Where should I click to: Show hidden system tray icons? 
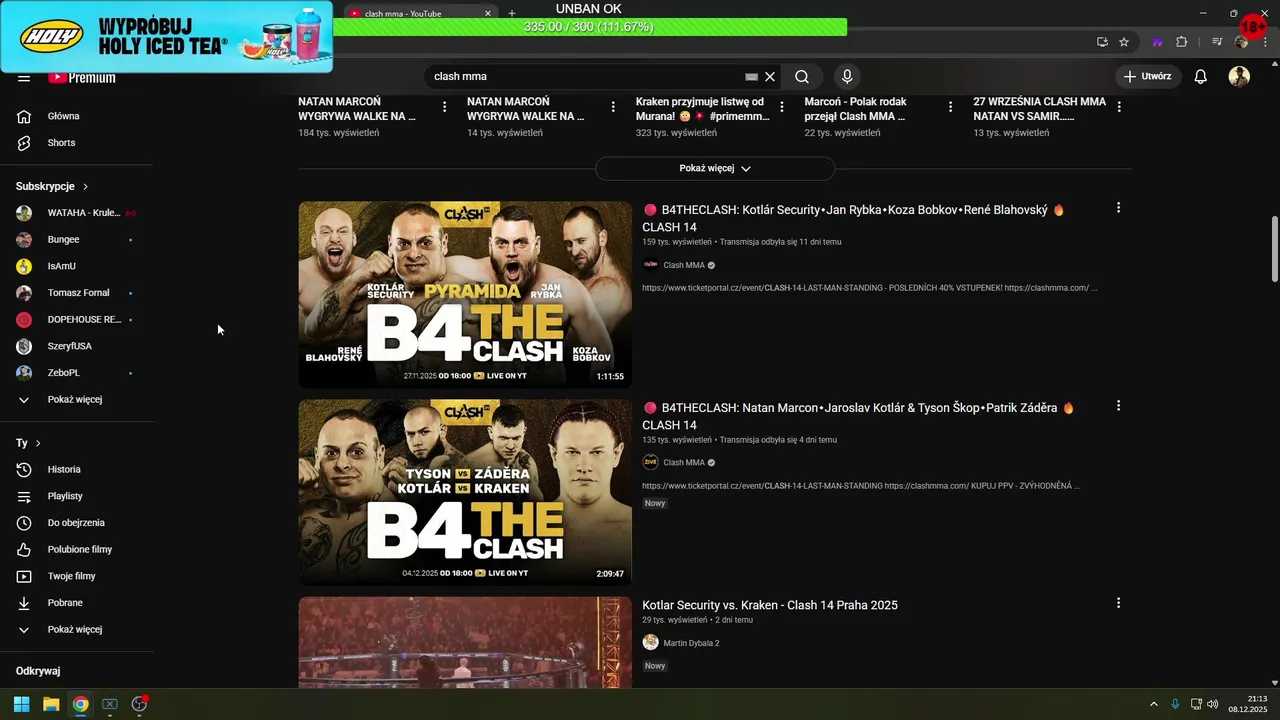pos(1153,704)
